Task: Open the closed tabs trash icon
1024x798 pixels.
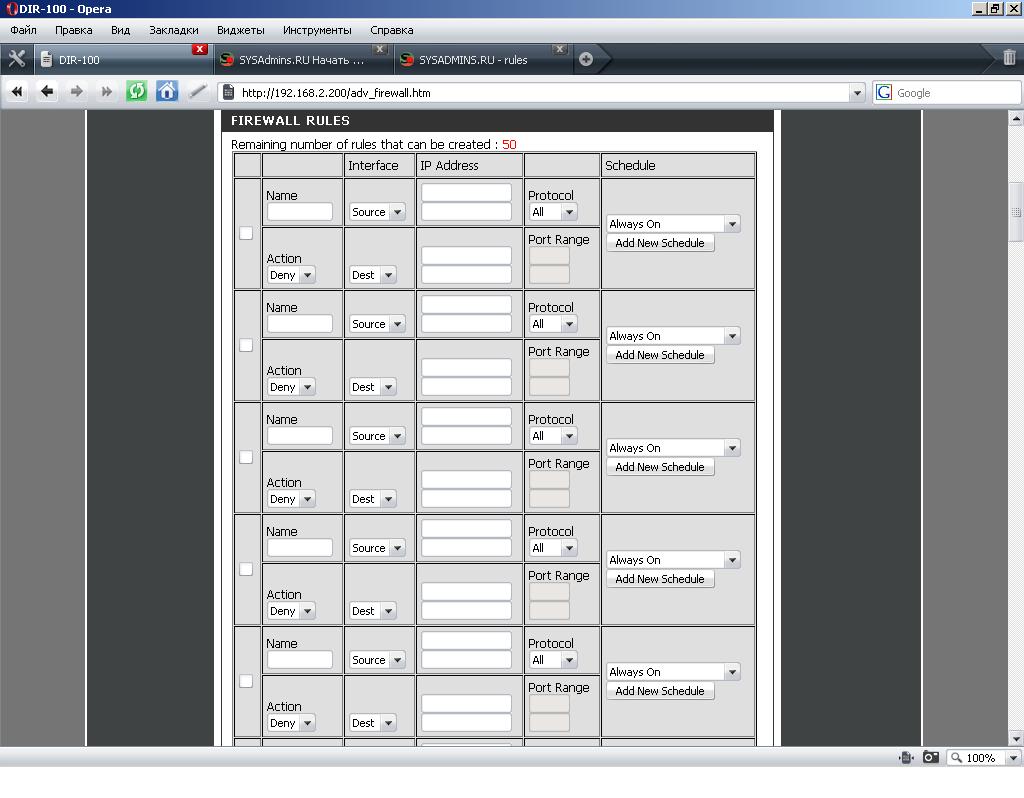Action: pyautogui.click(x=1009, y=57)
